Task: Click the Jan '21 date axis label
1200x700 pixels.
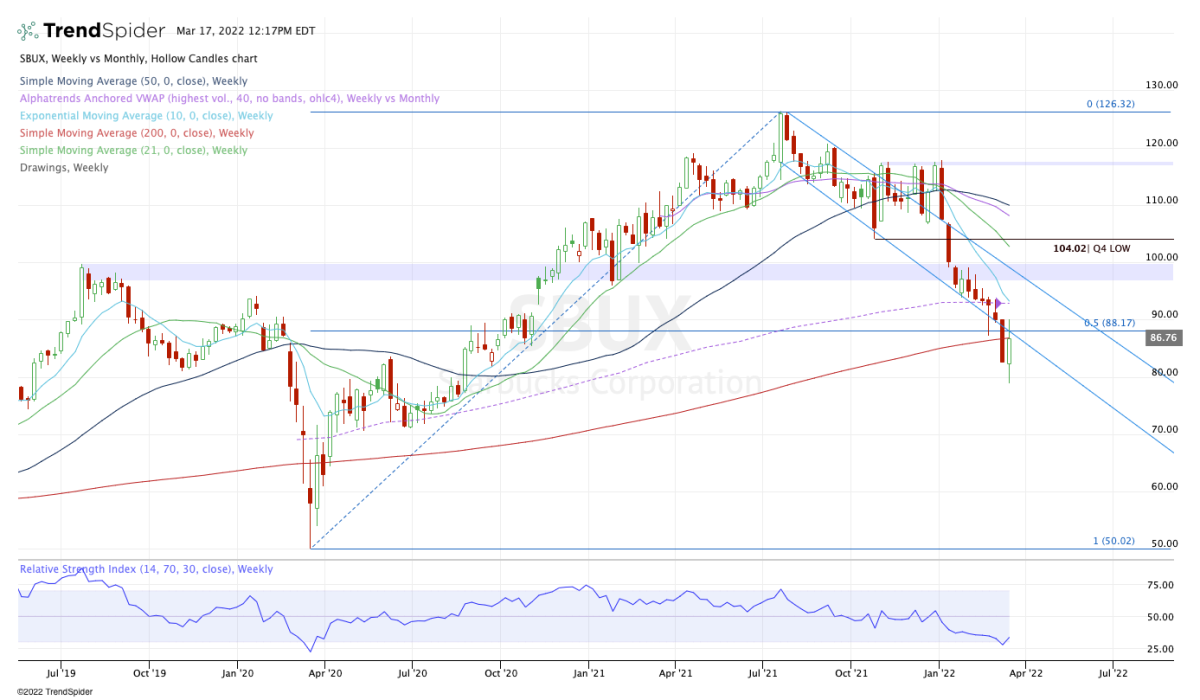Action: [x=588, y=675]
